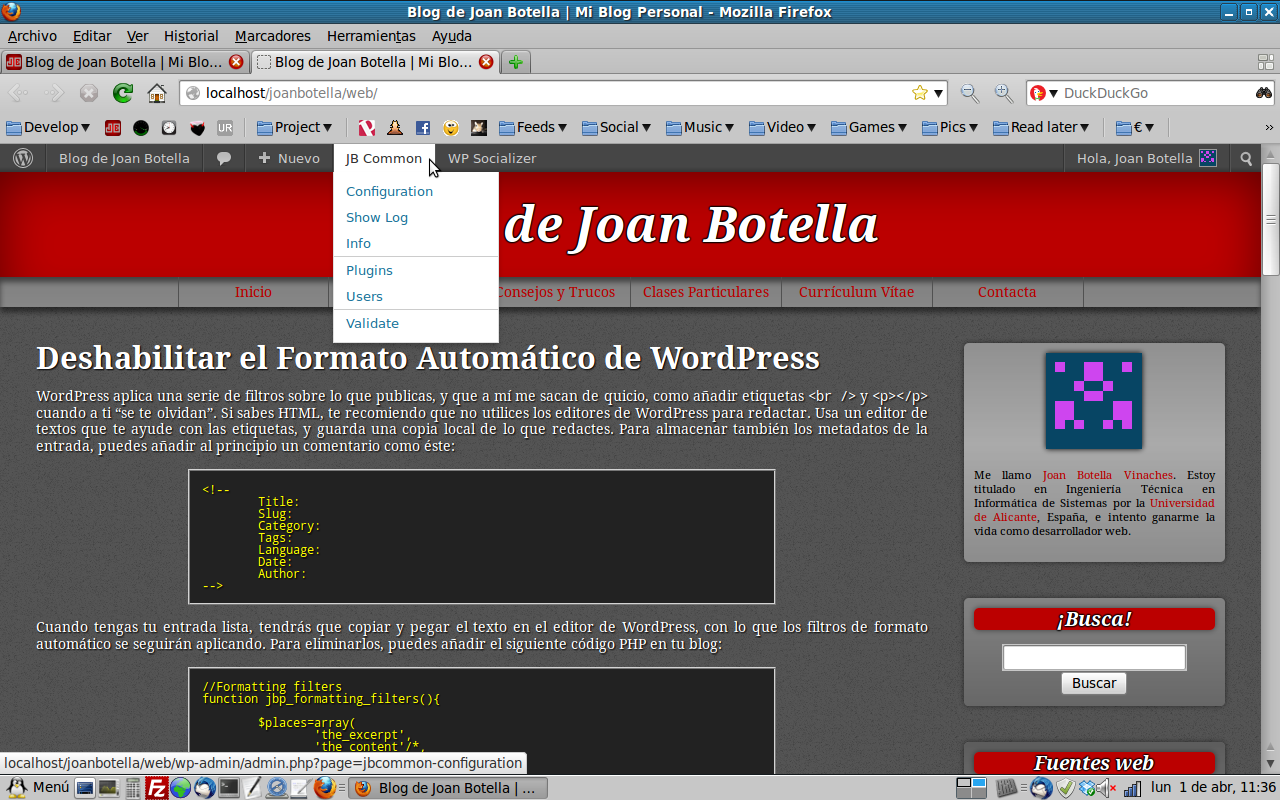The image size is (1280, 800).
Task: Open the yellow smiley bookmark icon
Action: (x=451, y=127)
